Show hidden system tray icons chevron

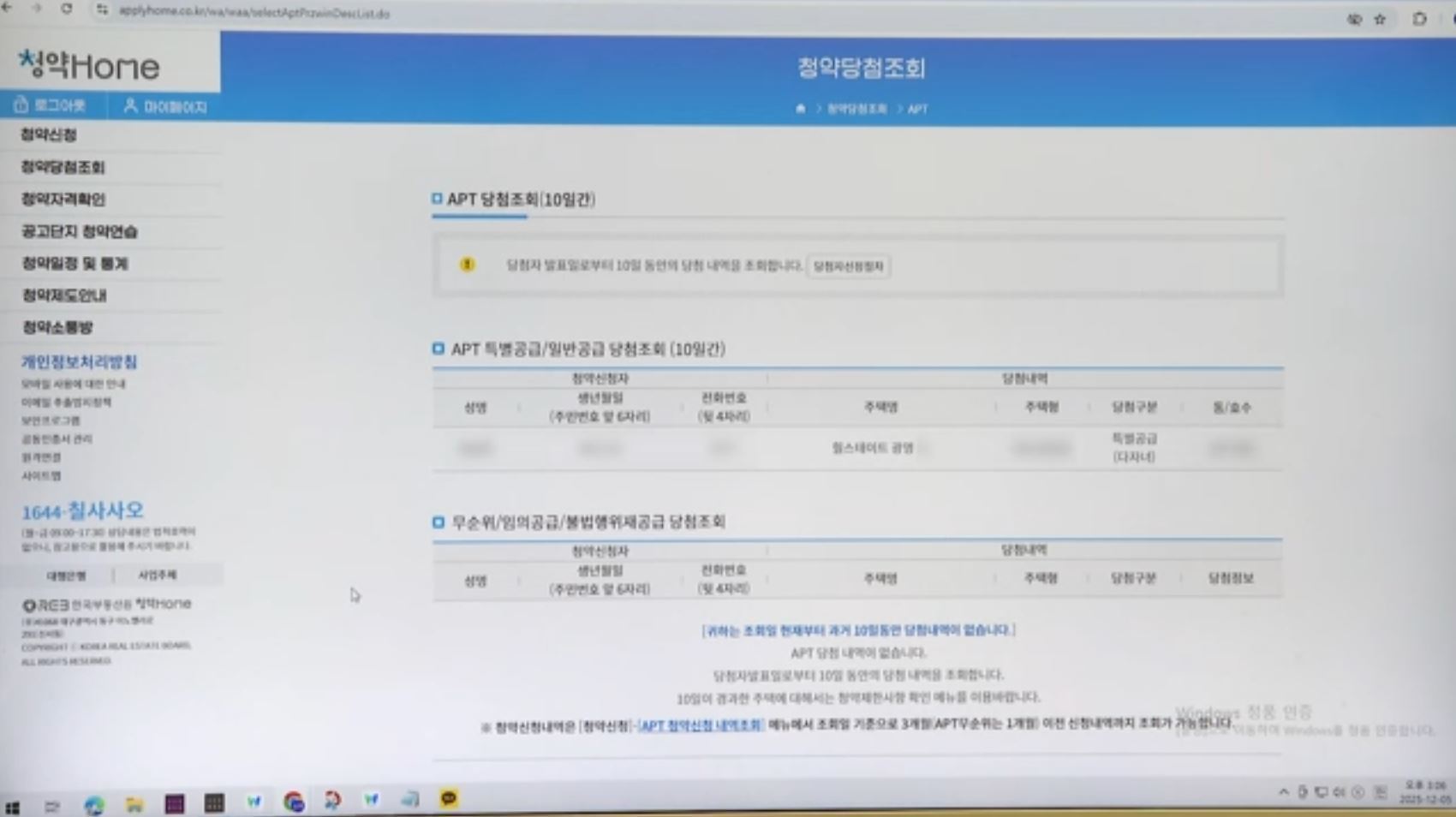point(1283,792)
